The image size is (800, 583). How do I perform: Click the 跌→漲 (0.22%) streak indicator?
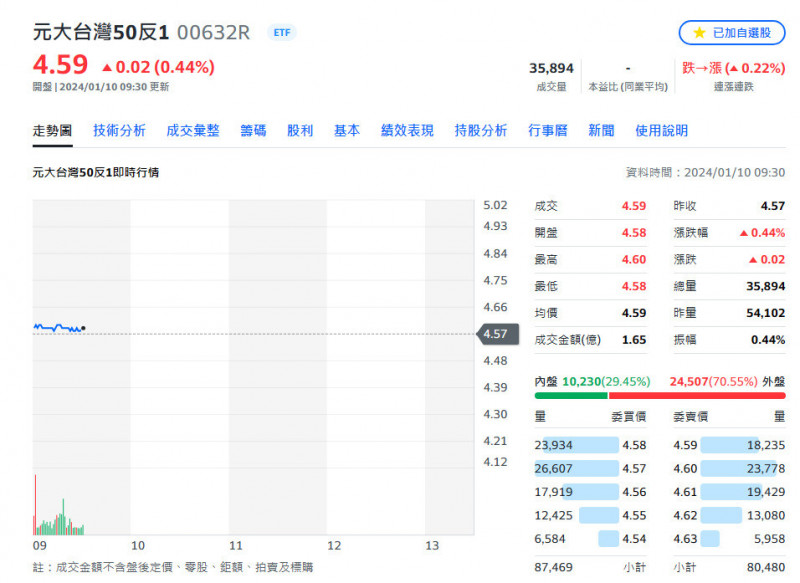click(x=733, y=68)
